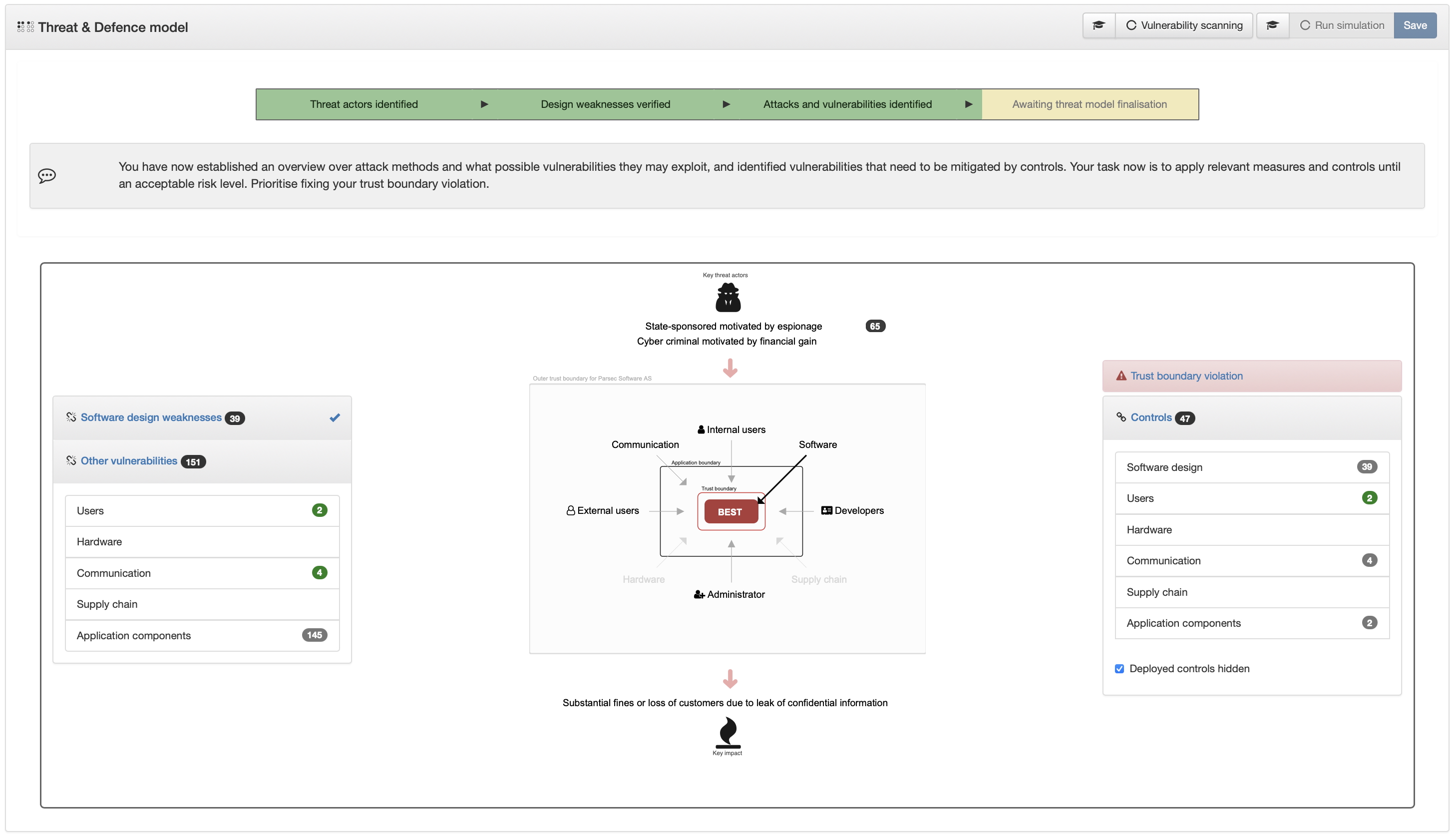Select Threat actors identified stage
This screenshot has width=1456, height=836.
pyautogui.click(x=364, y=104)
